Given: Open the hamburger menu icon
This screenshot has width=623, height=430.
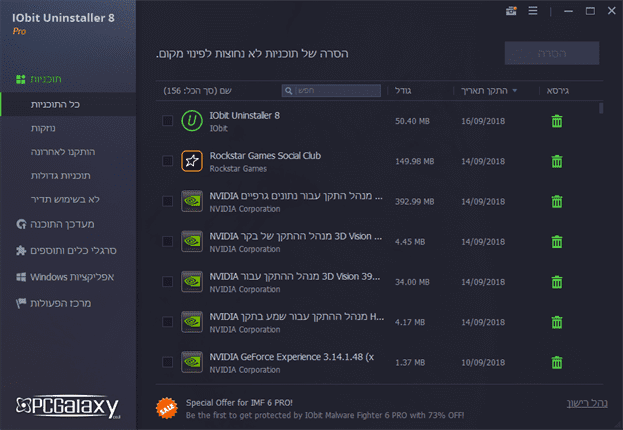Looking at the screenshot, I should tap(533, 11).
